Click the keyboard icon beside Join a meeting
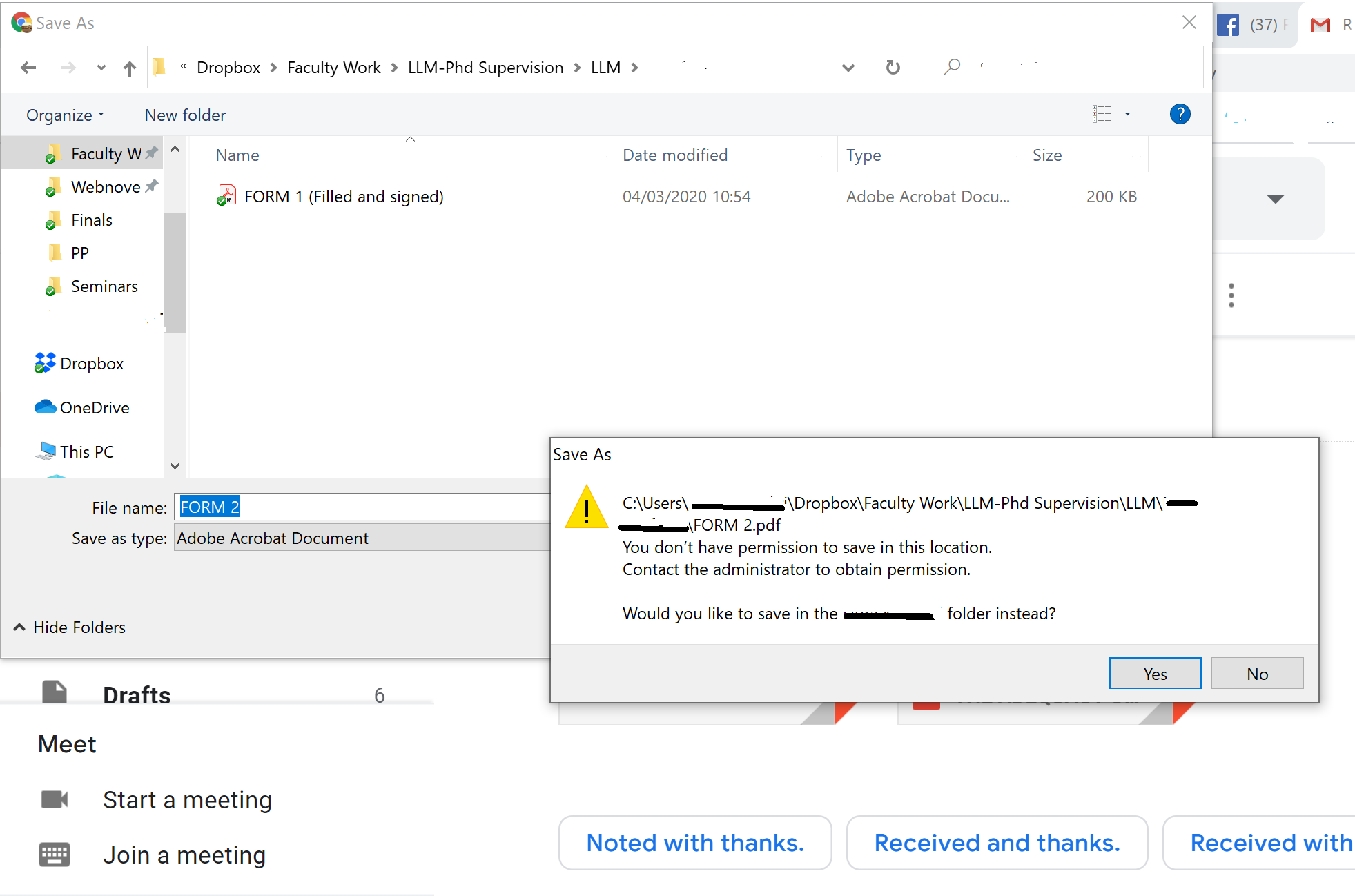 point(55,855)
